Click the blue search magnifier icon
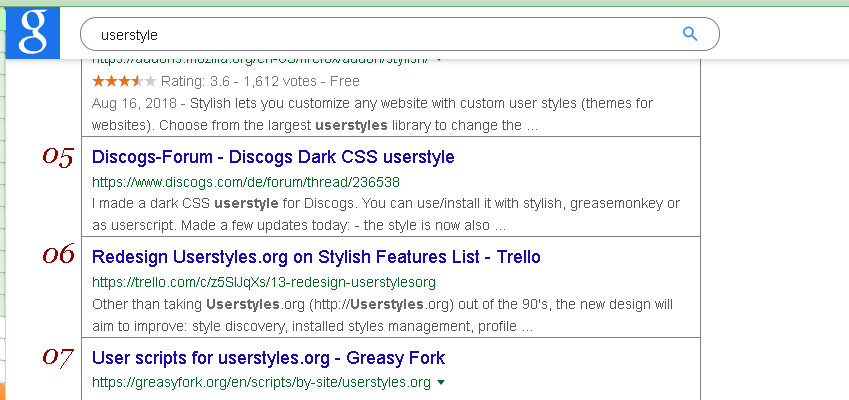 click(x=689, y=34)
